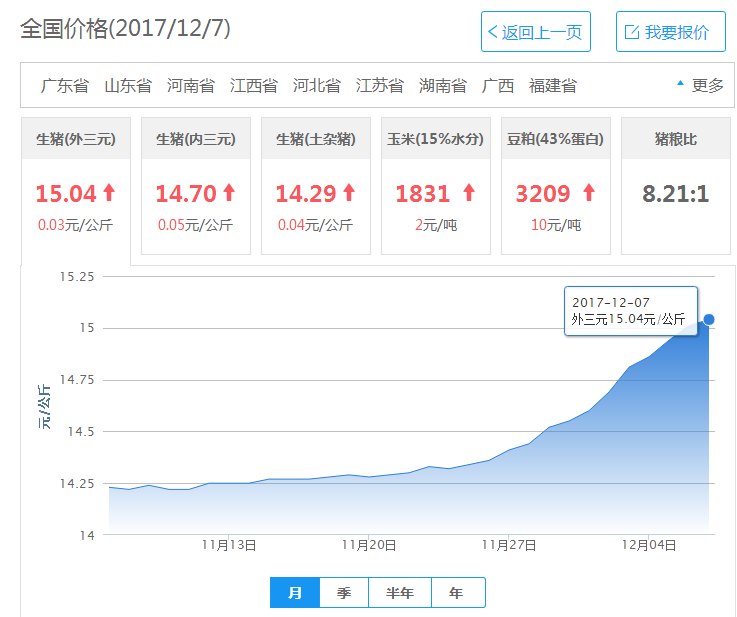Select the 豆粕(43%蛋白) price card
This screenshot has height=617, width=737.
click(555, 186)
